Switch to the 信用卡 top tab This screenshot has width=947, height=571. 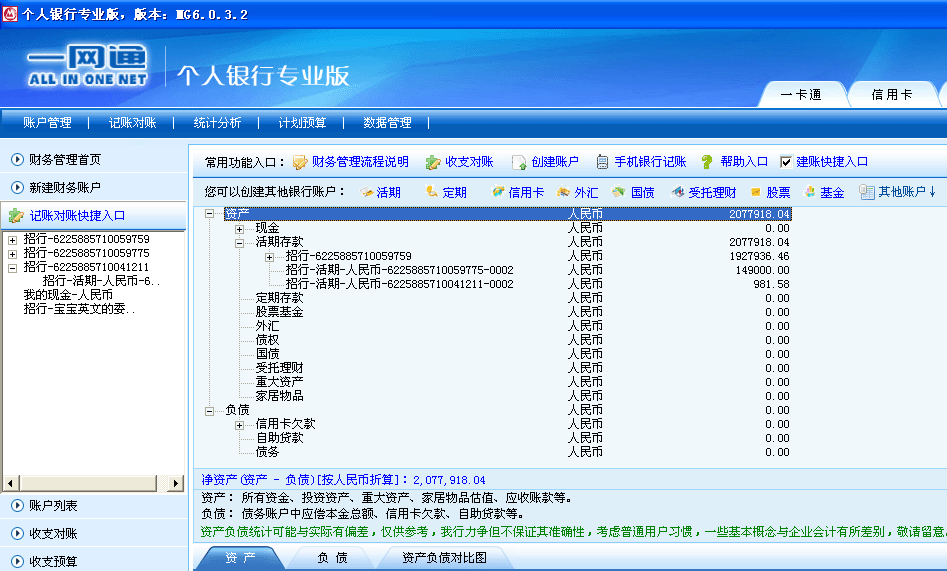coord(891,95)
